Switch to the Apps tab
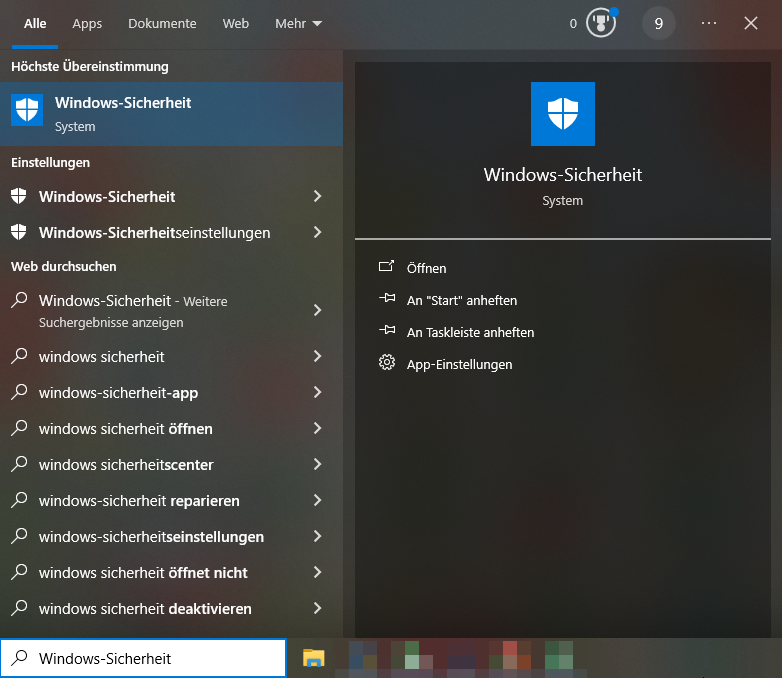Screen dimensions: 782x678 (87, 23)
